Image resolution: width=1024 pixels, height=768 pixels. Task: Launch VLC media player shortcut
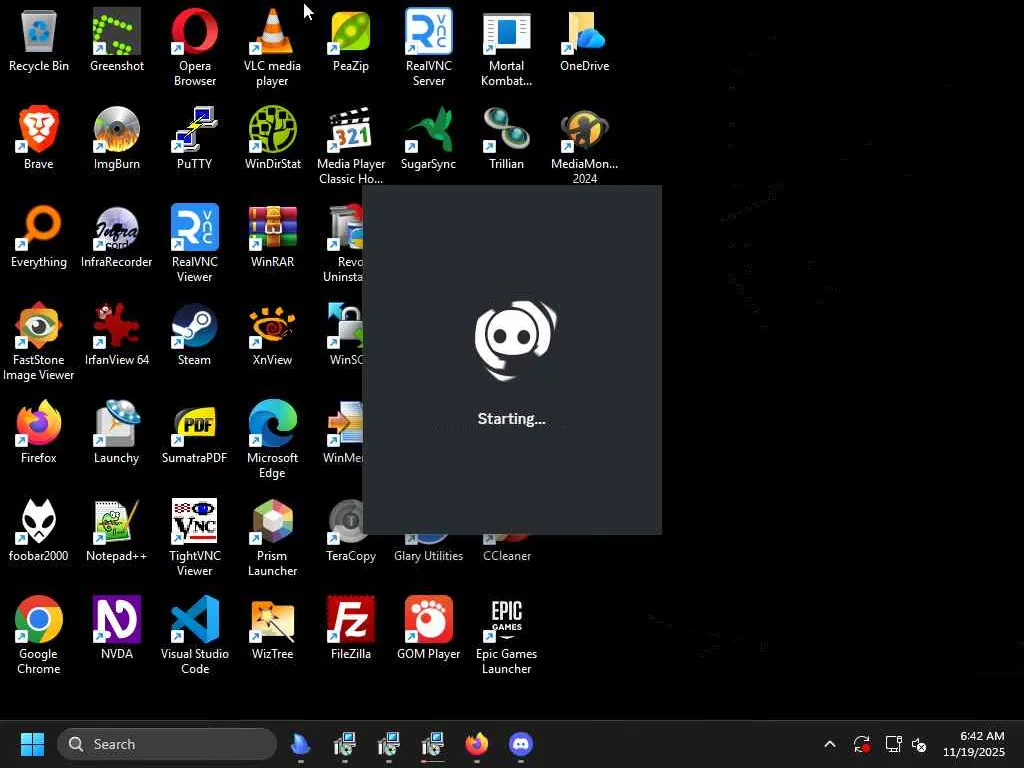point(272,47)
